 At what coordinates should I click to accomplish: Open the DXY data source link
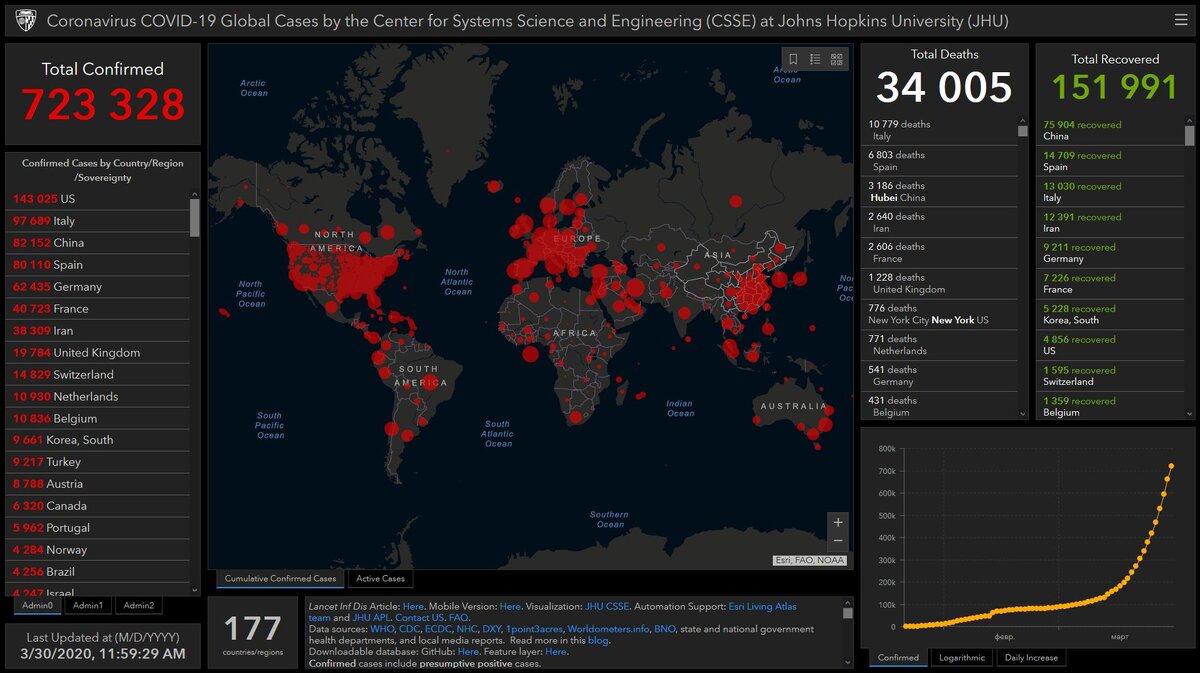point(492,629)
